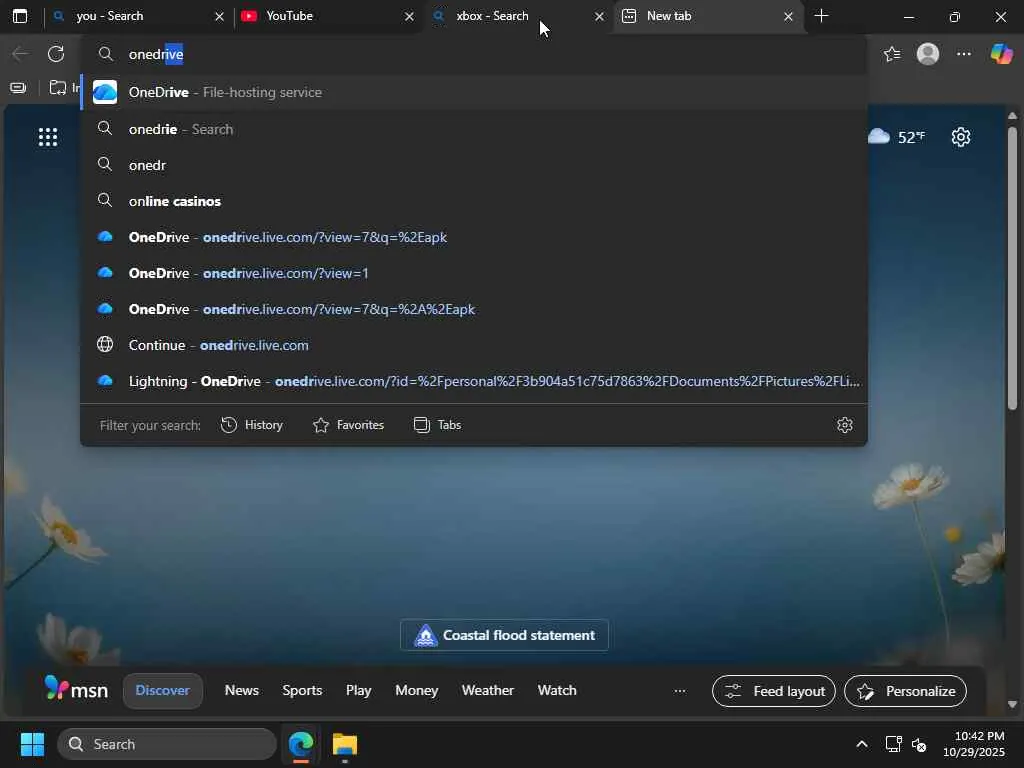
Task: Launch the Copilot icon in toolbar
Action: pyautogui.click(x=1001, y=54)
